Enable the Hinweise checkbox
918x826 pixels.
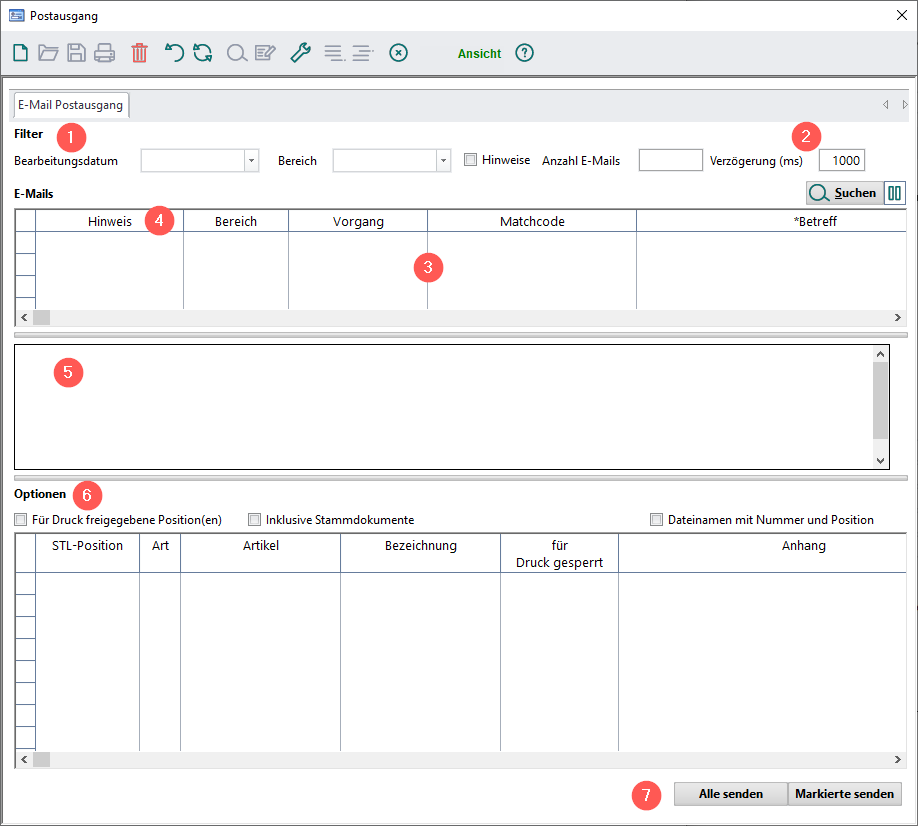click(471, 160)
